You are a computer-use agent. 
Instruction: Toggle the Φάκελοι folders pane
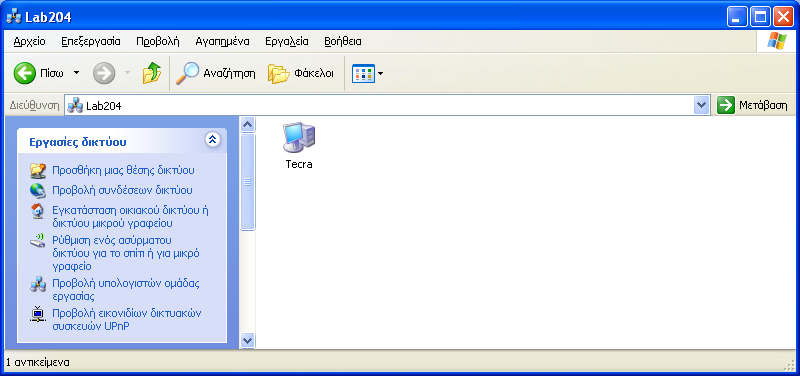click(x=301, y=73)
